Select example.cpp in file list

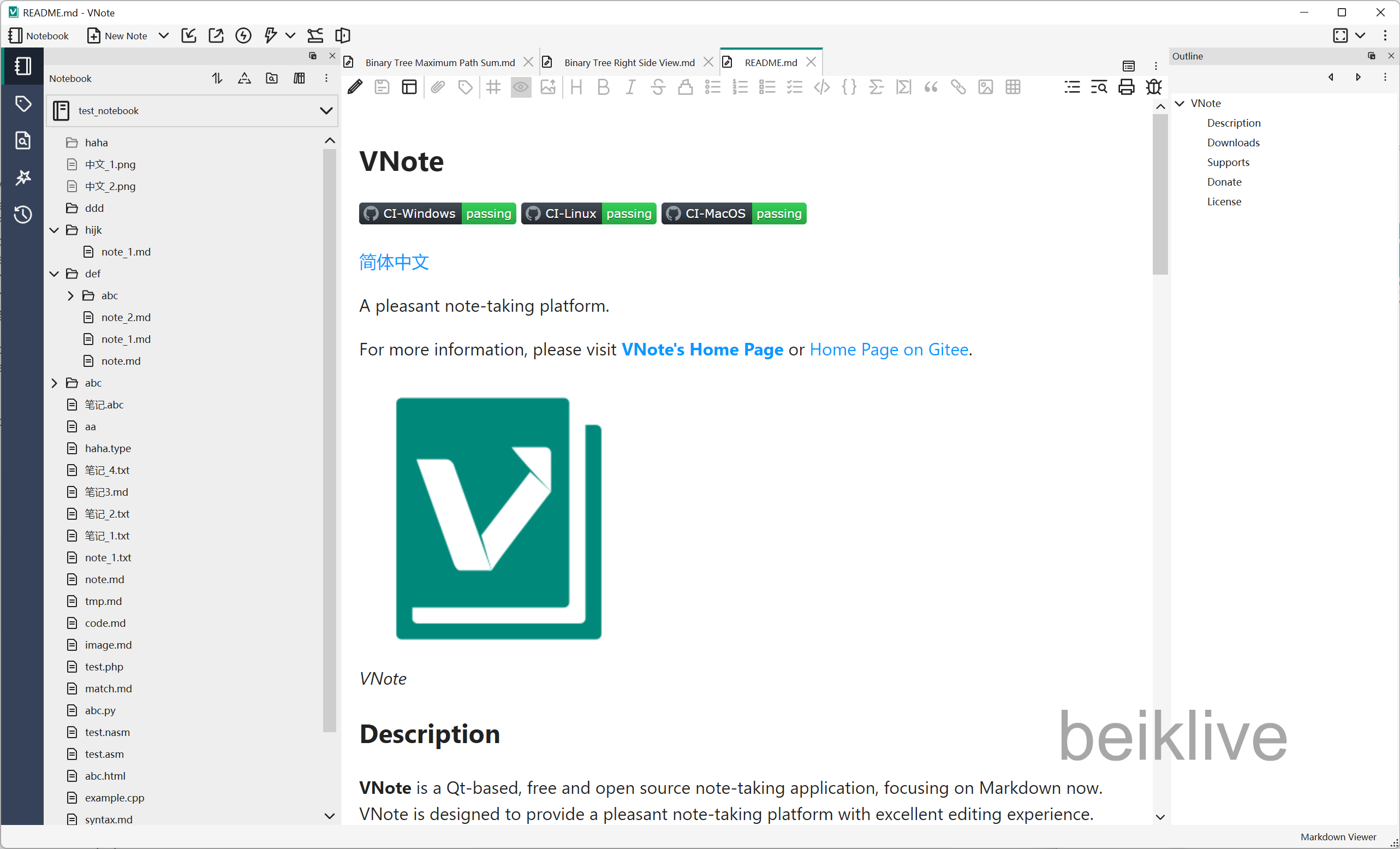click(x=114, y=798)
